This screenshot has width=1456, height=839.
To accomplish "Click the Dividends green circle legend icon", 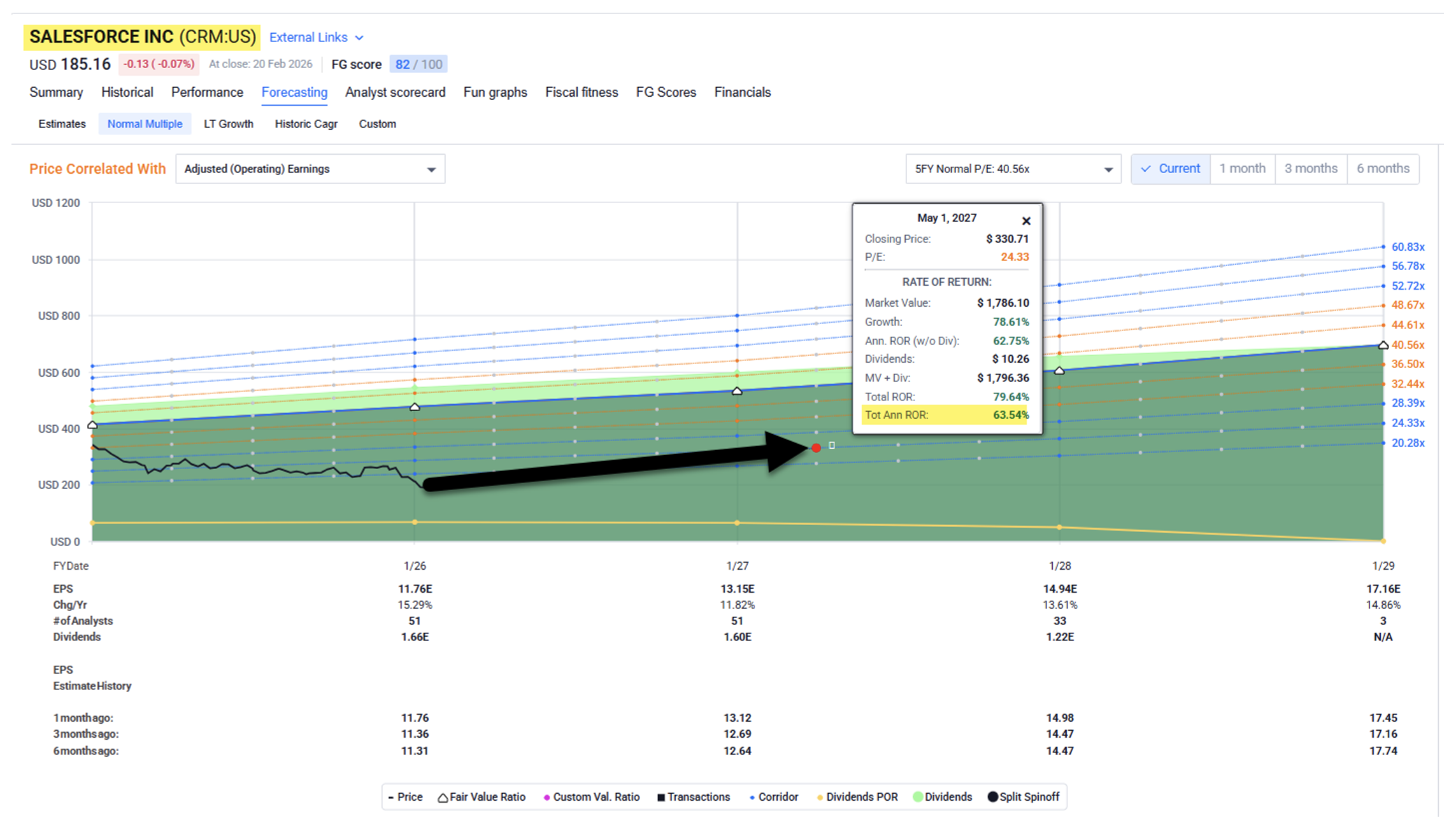I will click(x=917, y=797).
